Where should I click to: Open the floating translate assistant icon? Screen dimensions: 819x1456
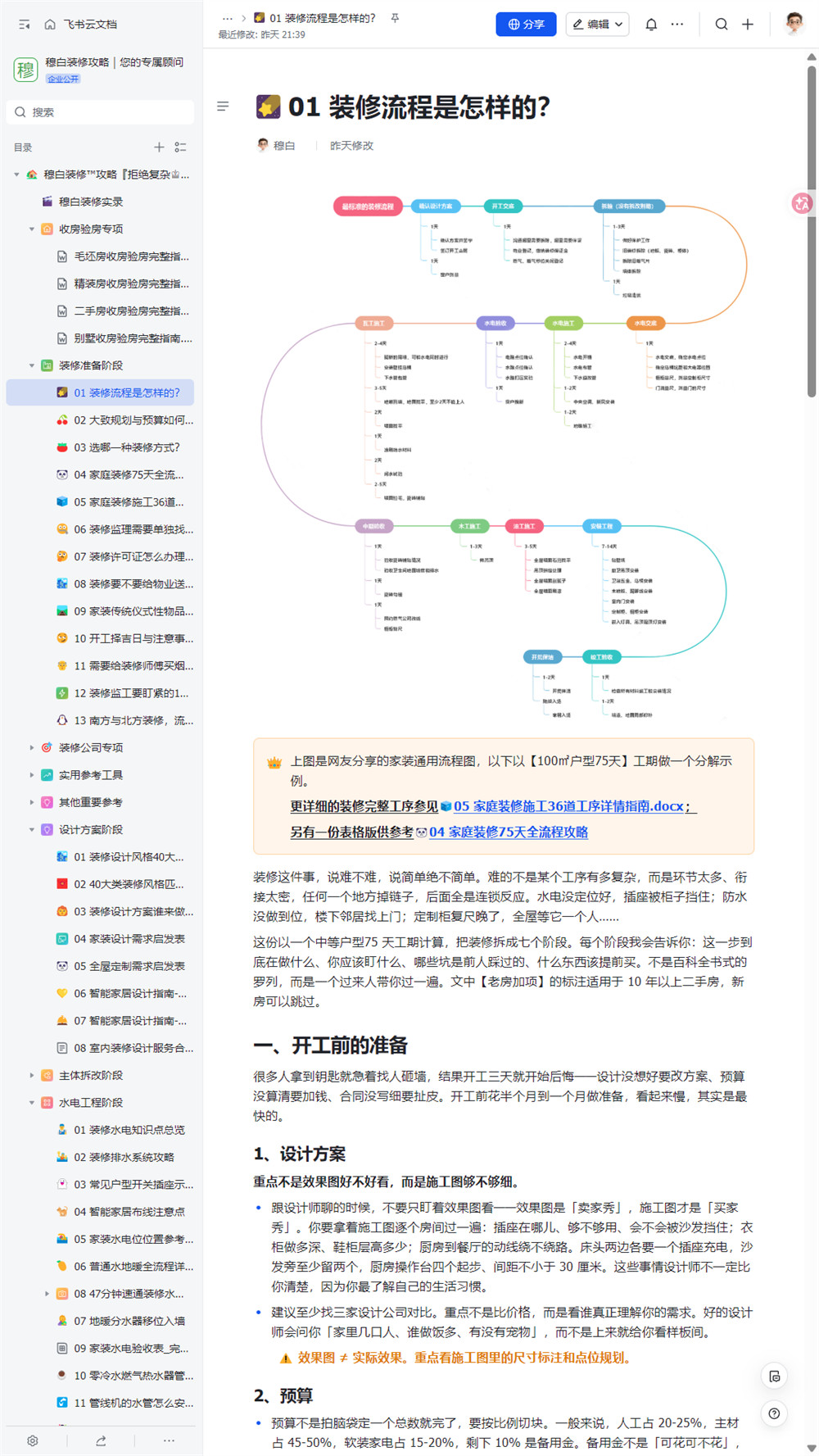(x=802, y=203)
